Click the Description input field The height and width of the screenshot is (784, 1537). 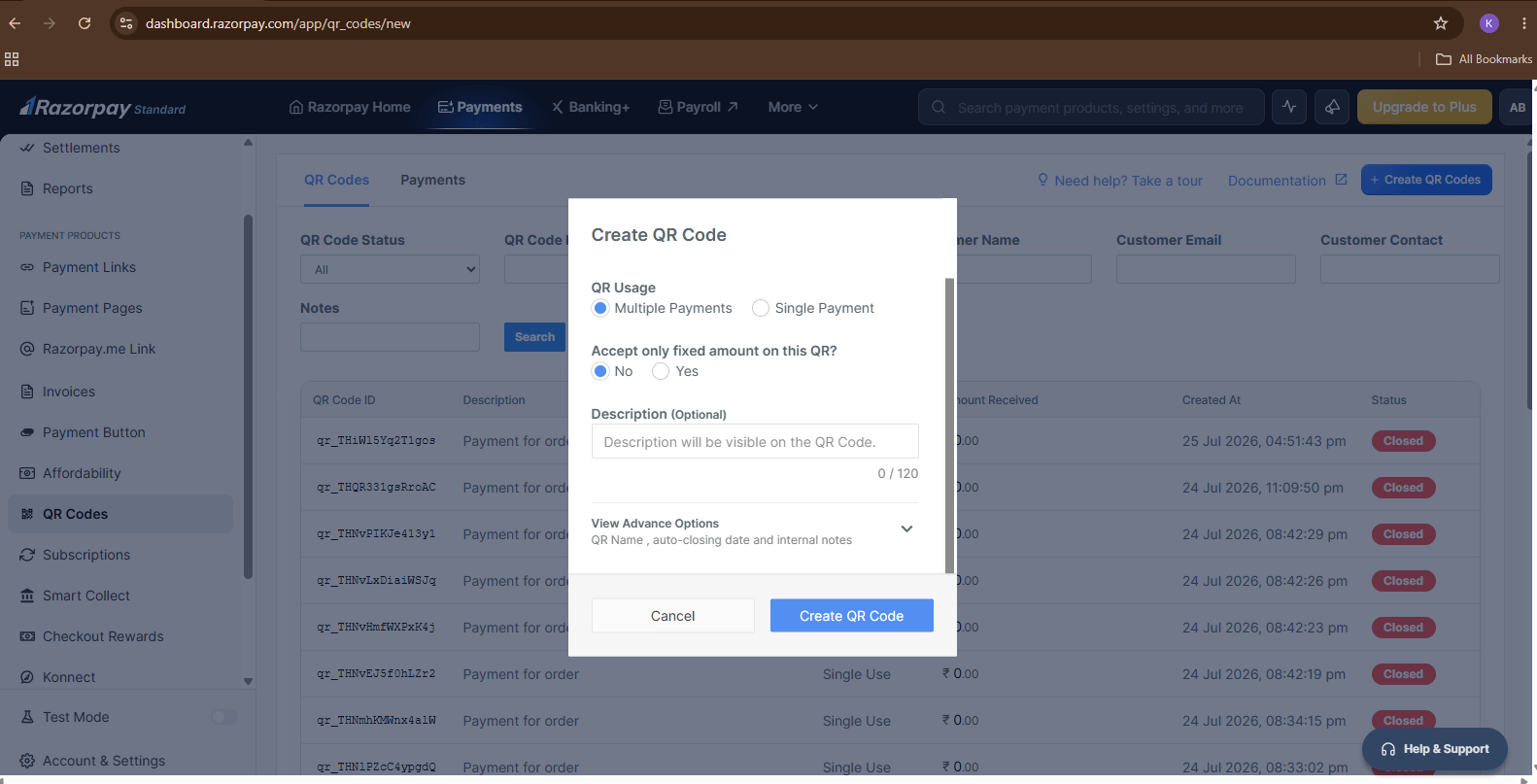pyautogui.click(x=755, y=441)
